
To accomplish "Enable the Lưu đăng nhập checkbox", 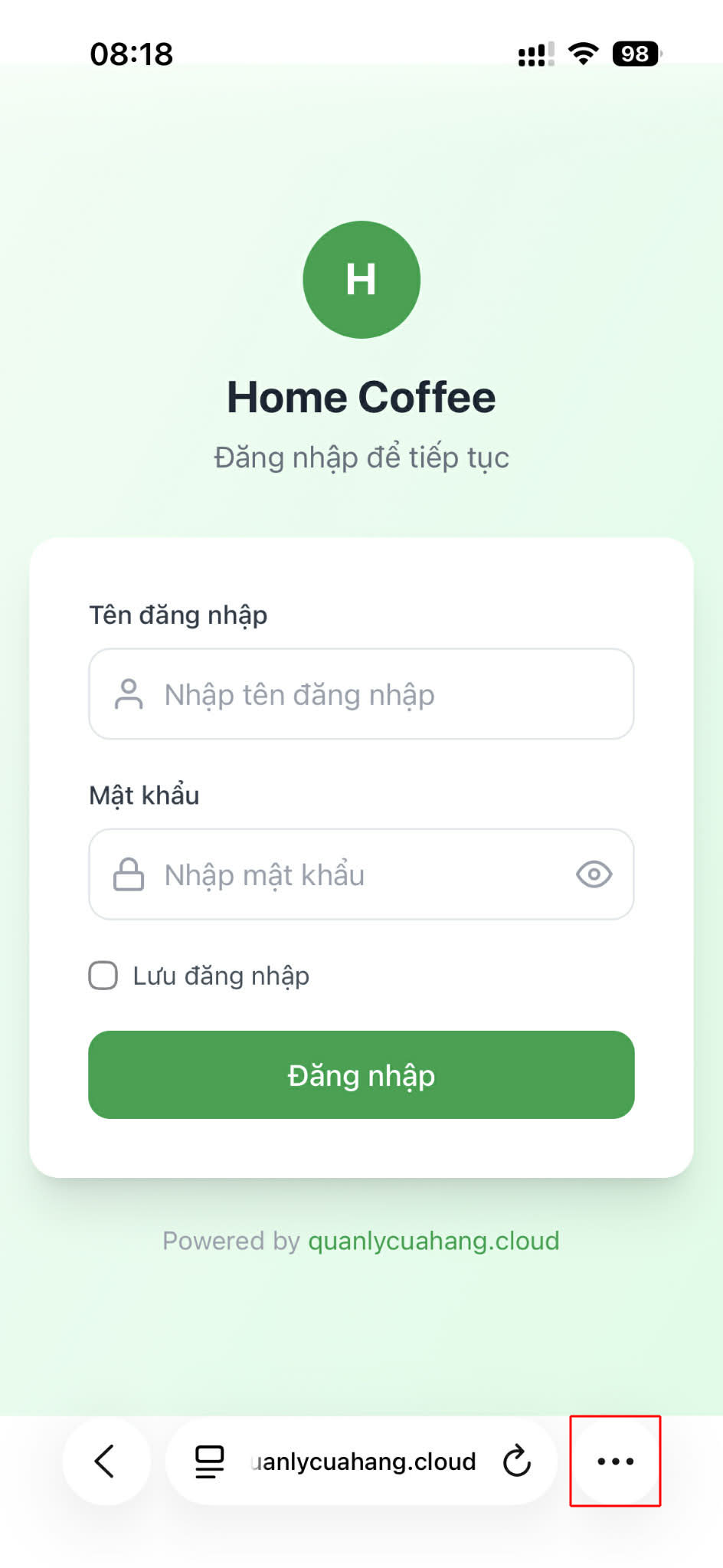I will [103, 976].
